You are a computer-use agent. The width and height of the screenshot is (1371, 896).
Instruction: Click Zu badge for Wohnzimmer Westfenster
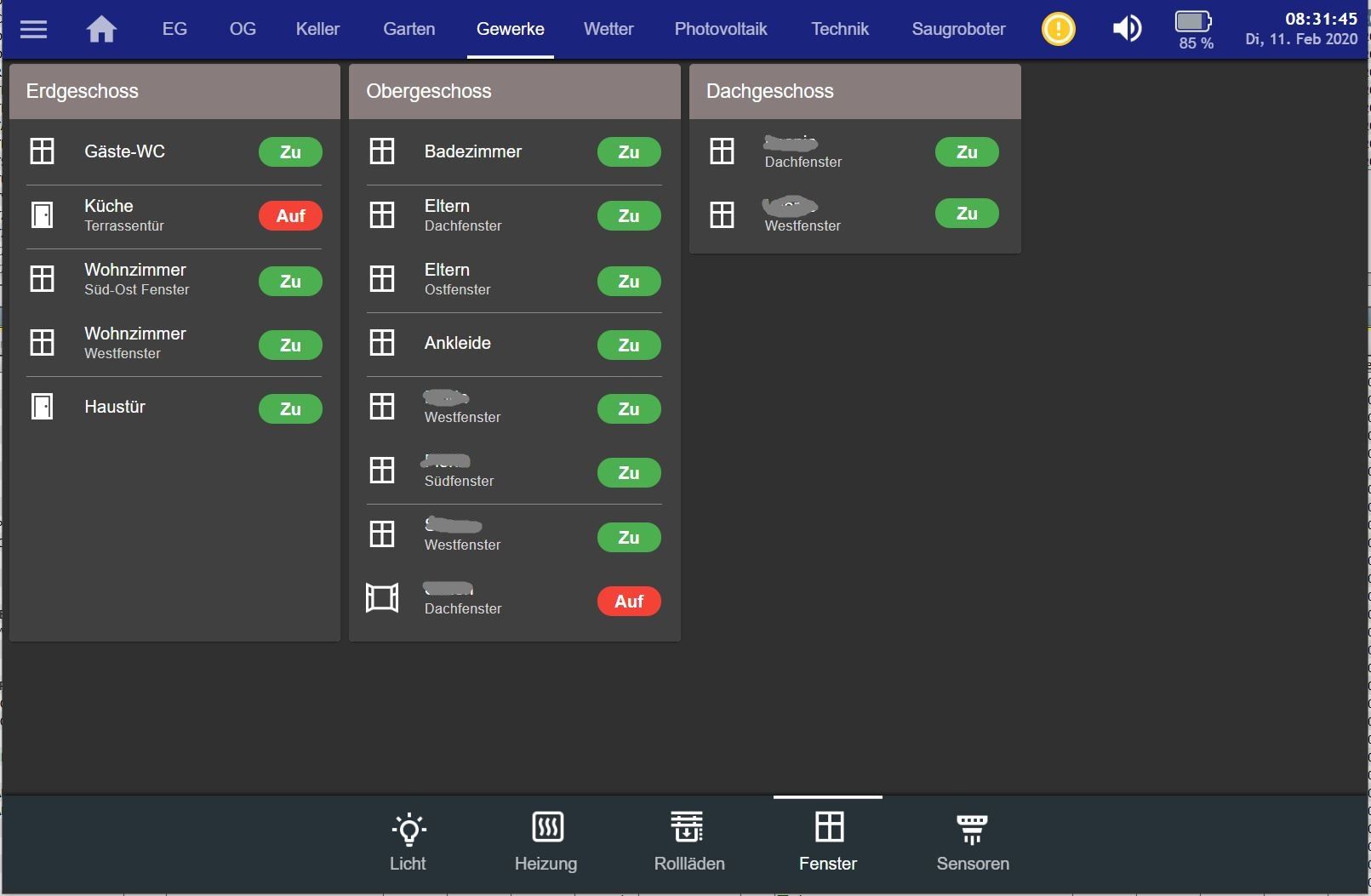point(290,345)
